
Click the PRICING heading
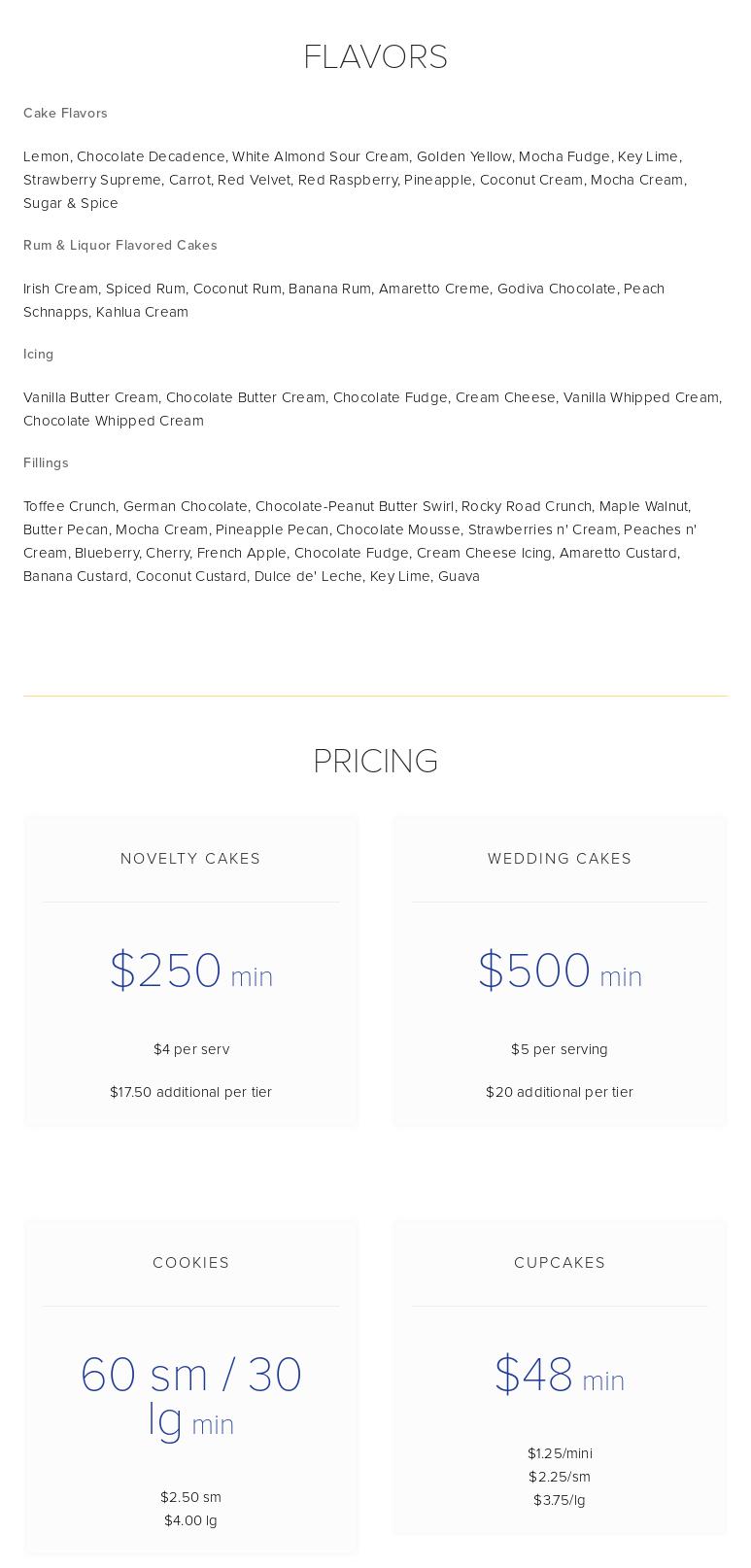pyautogui.click(x=375, y=761)
